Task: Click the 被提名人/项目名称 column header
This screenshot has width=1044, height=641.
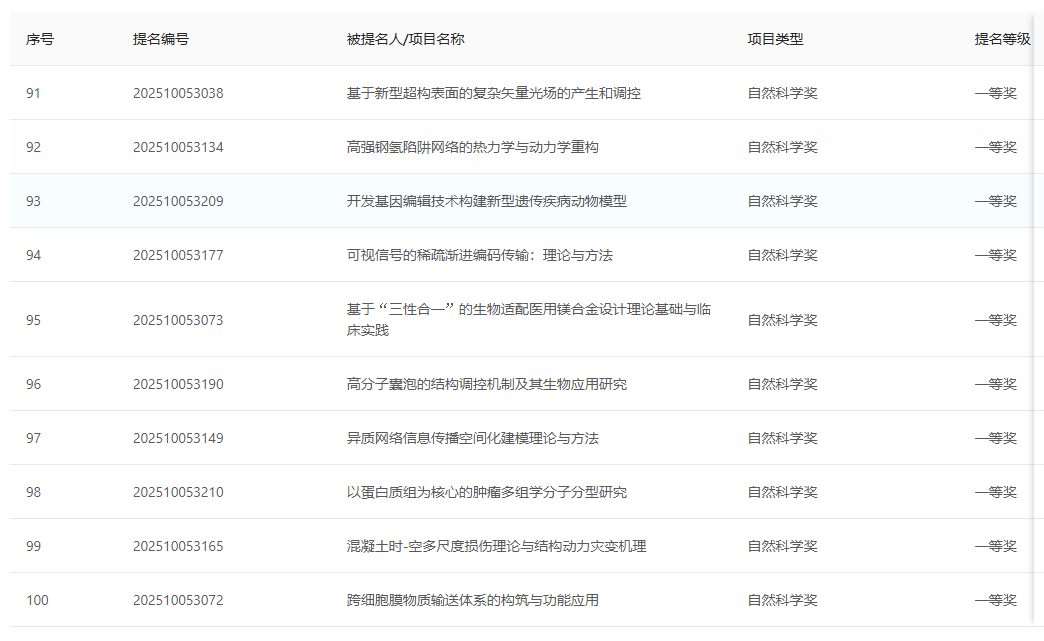Action: point(405,39)
